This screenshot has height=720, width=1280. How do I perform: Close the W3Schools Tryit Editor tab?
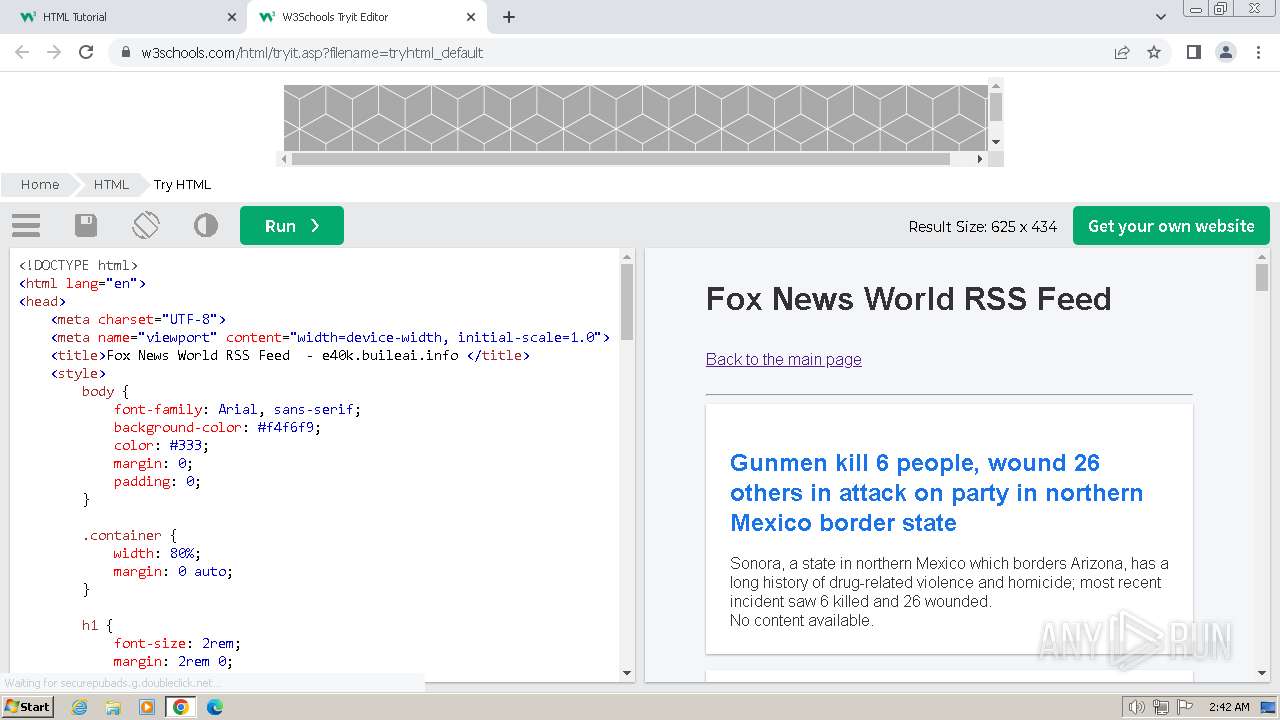point(471,17)
